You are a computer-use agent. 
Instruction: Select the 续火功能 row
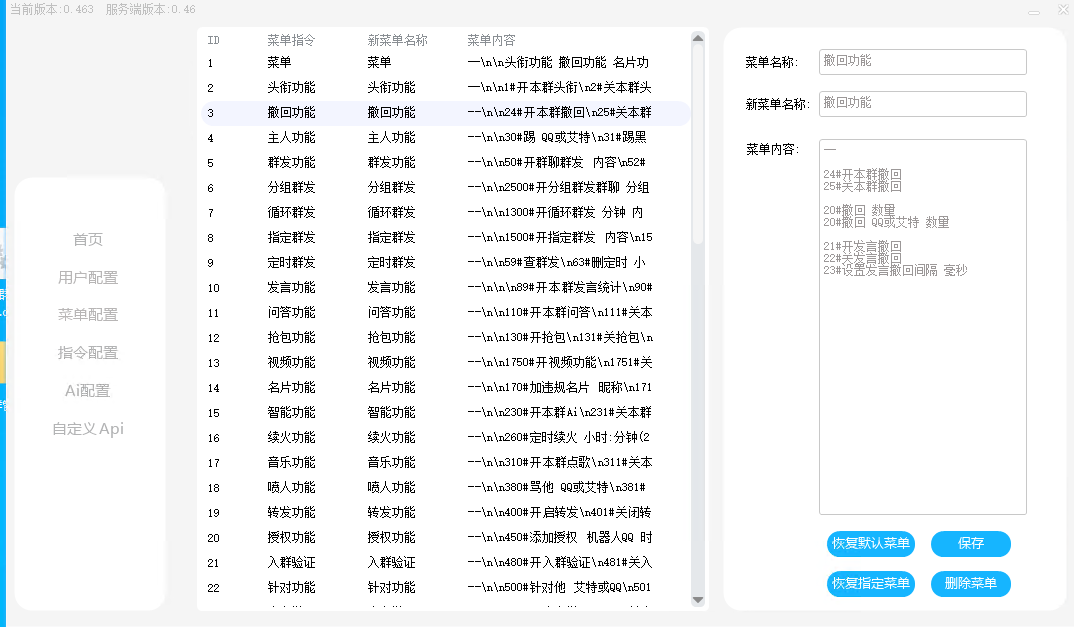coord(445,438)
